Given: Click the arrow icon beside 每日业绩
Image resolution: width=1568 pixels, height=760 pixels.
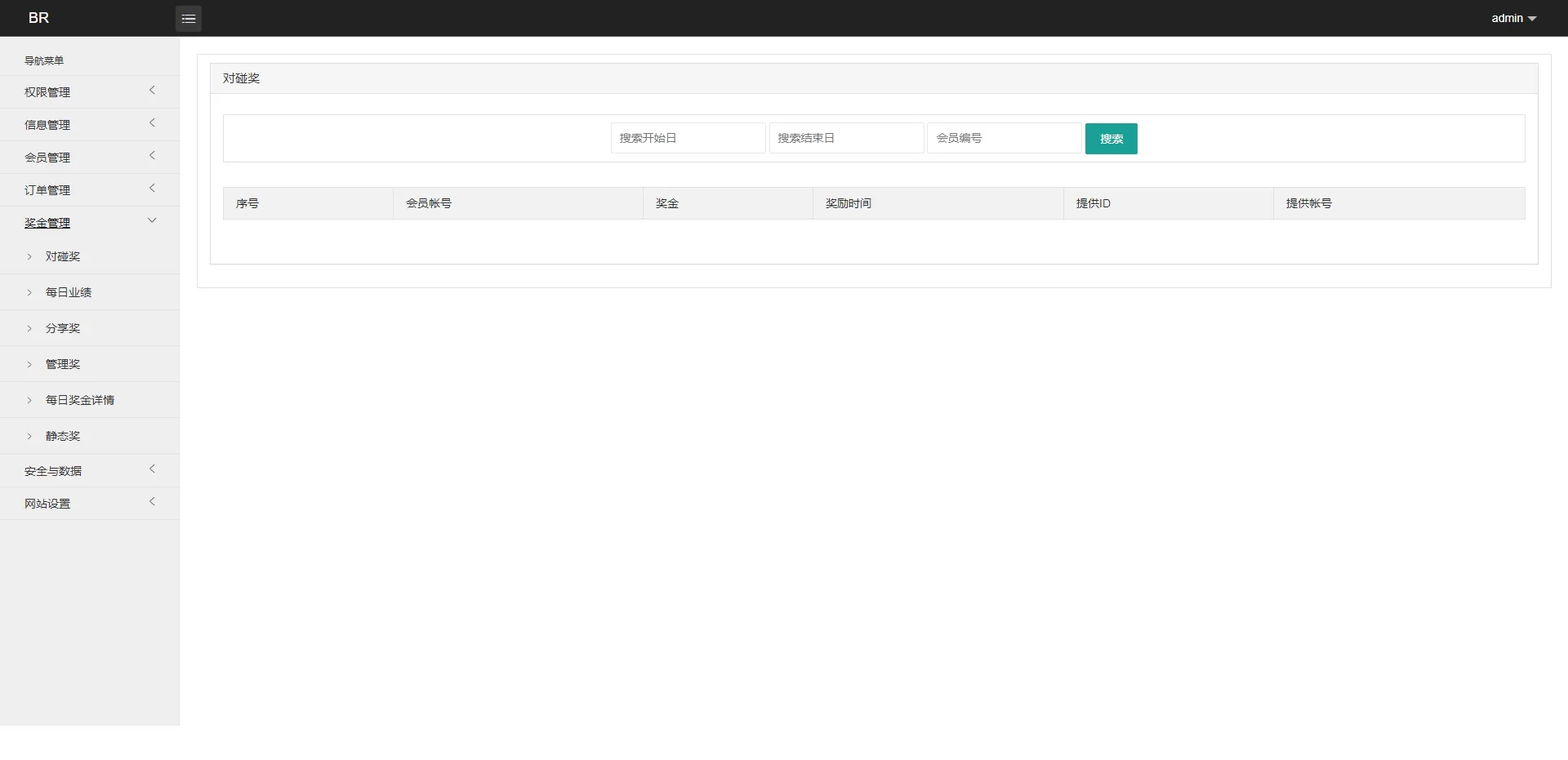Looking at the screenshot, I should tap(30, 291).
